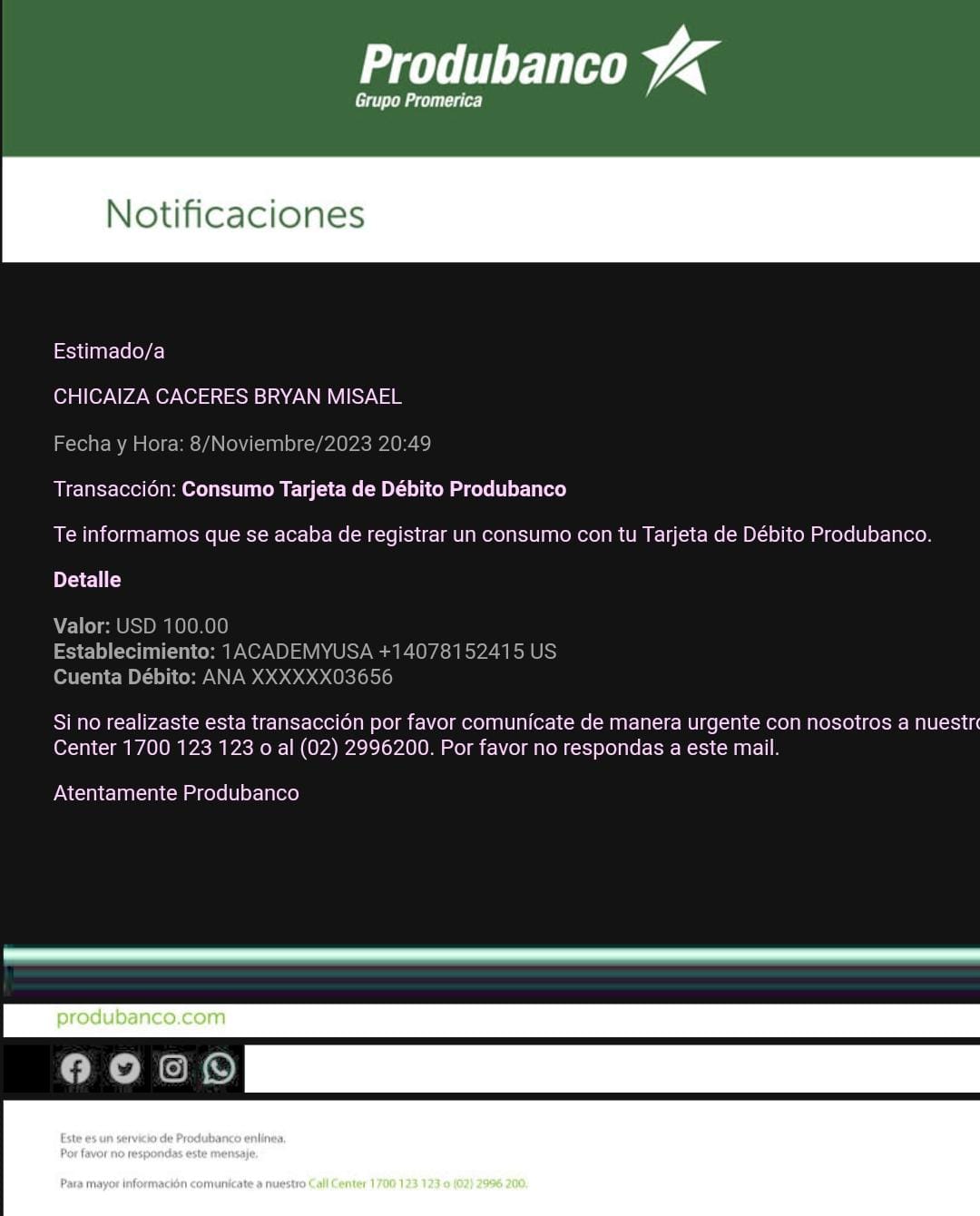Click the Estimado/a greeting
The image size is (980, 1216).
point(109,351)
